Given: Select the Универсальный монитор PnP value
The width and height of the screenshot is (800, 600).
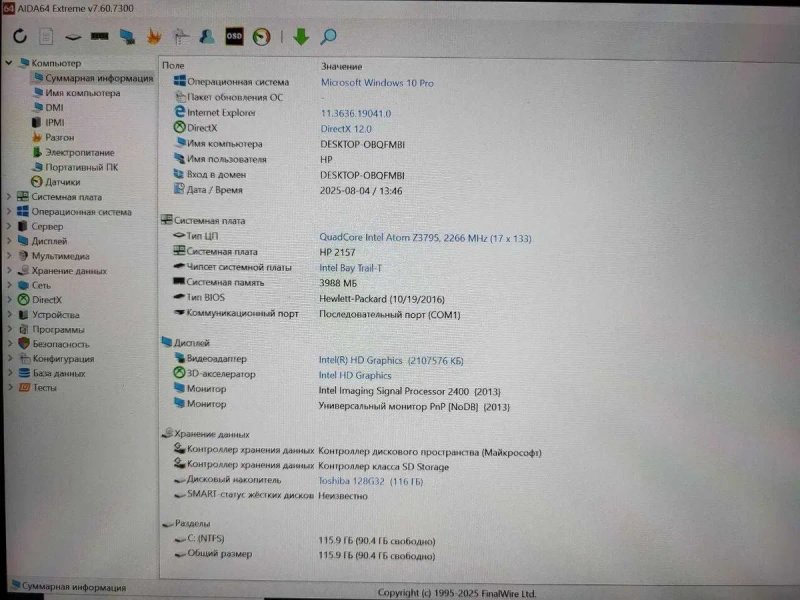Looking at the screenshot, I should coord(414,407).
